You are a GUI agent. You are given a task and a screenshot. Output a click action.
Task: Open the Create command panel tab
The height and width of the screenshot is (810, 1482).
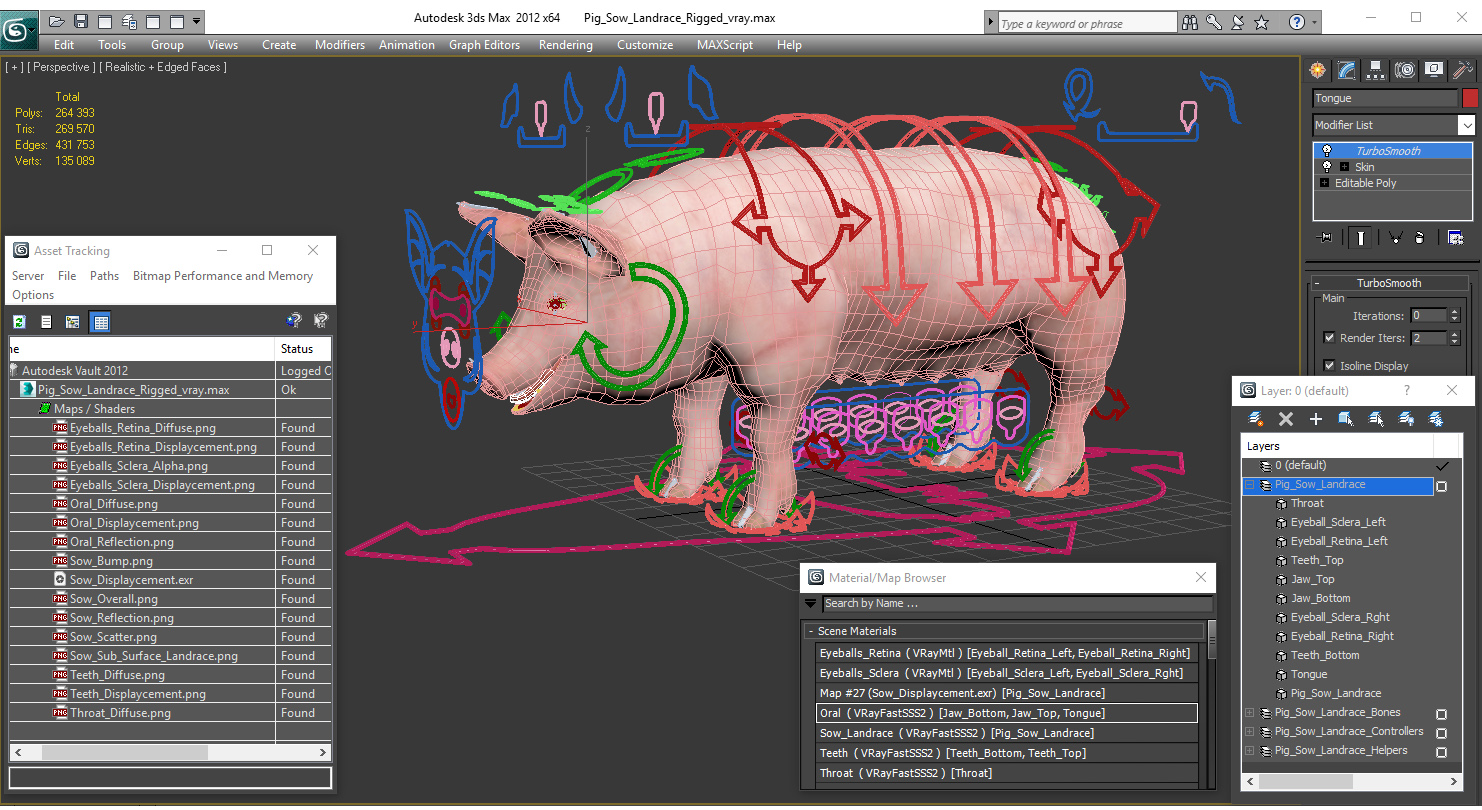(x=1317, y=70)
